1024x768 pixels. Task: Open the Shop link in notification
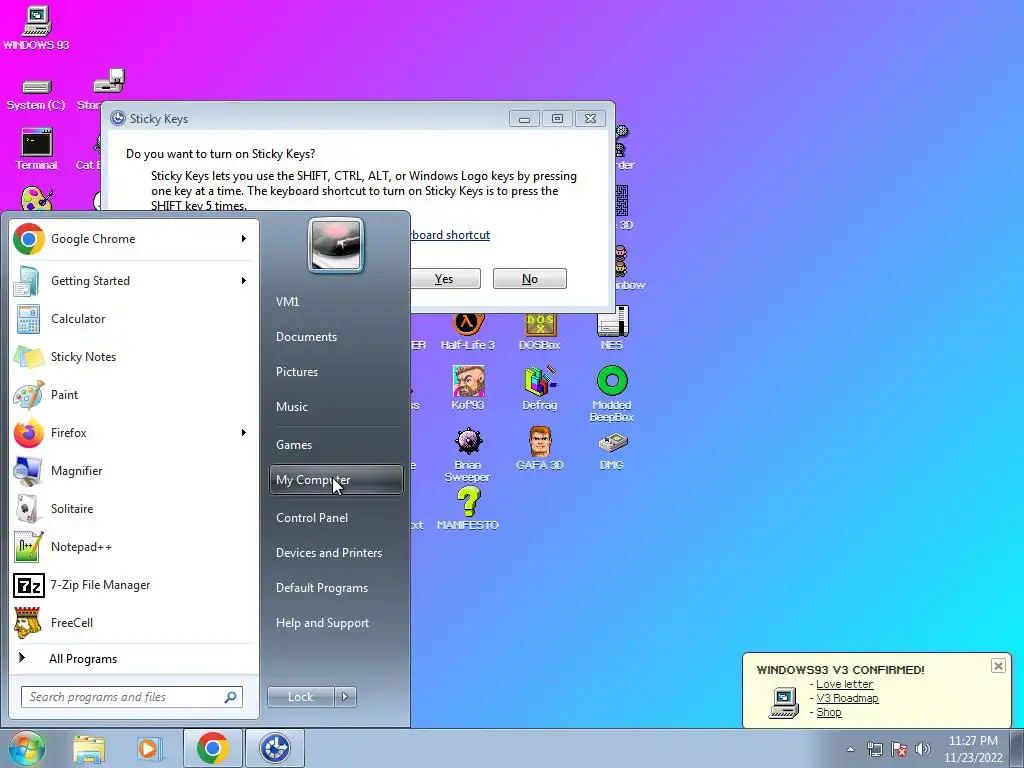(x=829, y=712)
